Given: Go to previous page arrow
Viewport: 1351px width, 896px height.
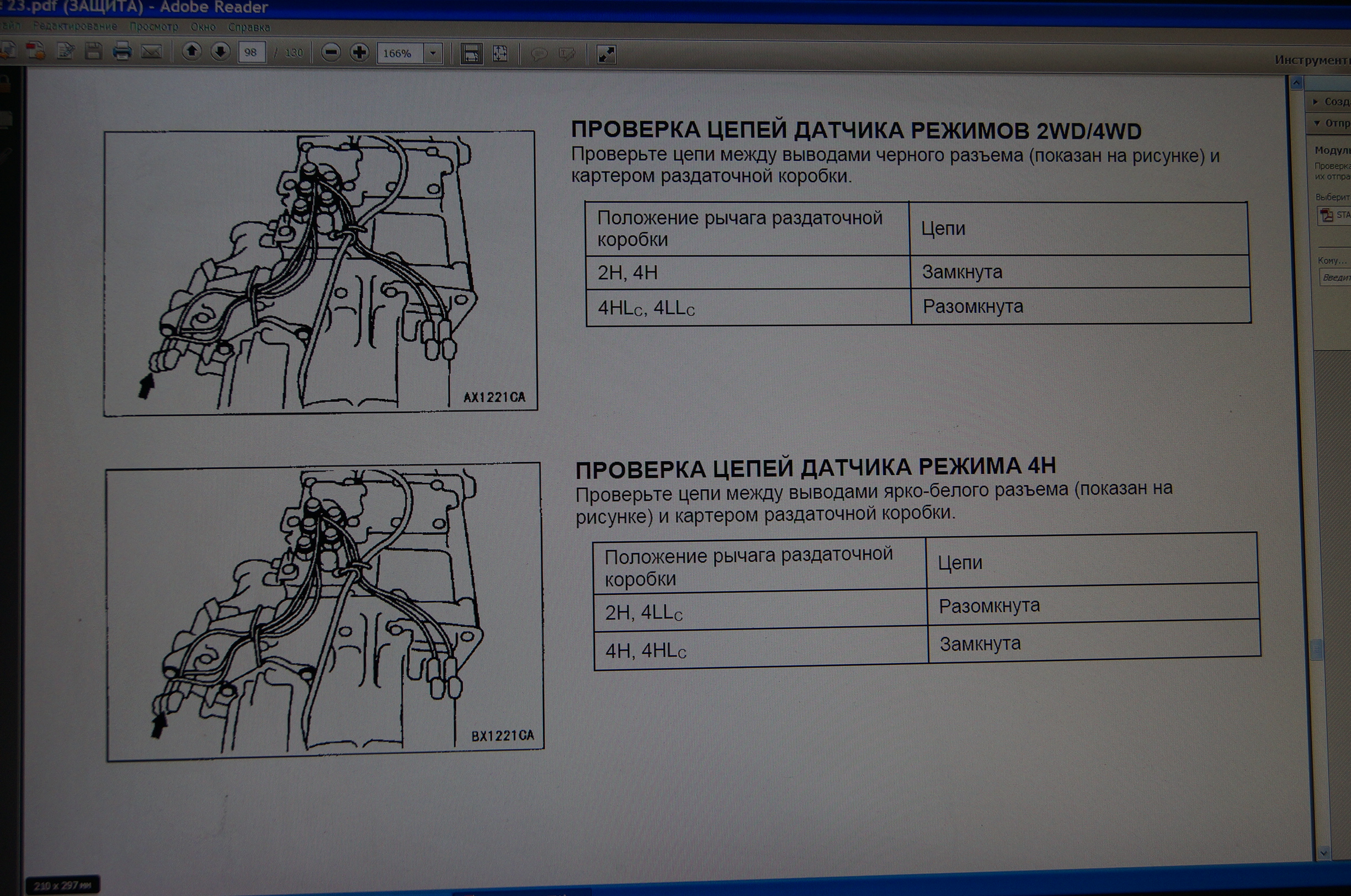Looking at the screenshot, I should (x=192, y=52).
